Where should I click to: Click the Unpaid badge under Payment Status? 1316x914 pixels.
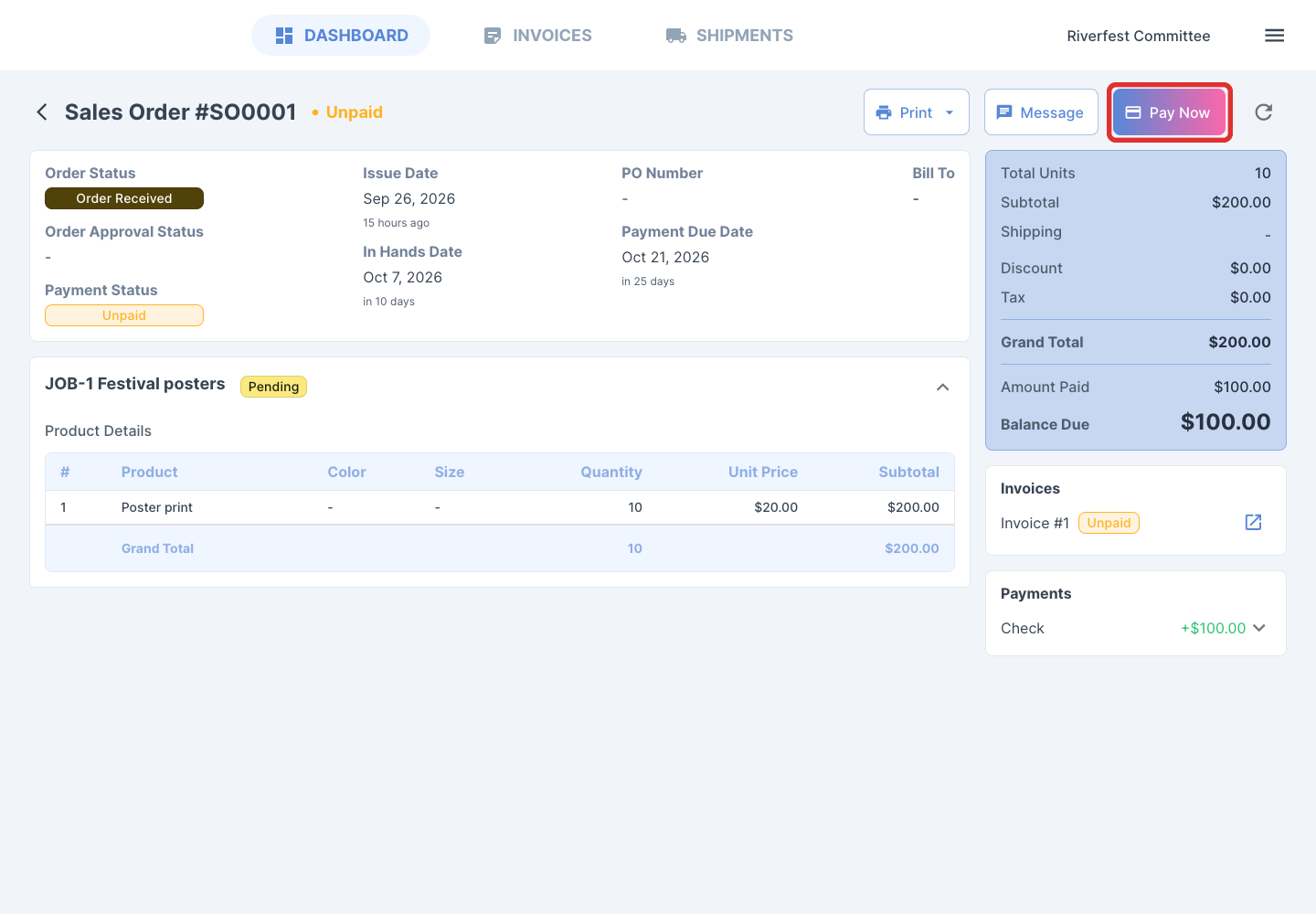(x=124, y=315)
